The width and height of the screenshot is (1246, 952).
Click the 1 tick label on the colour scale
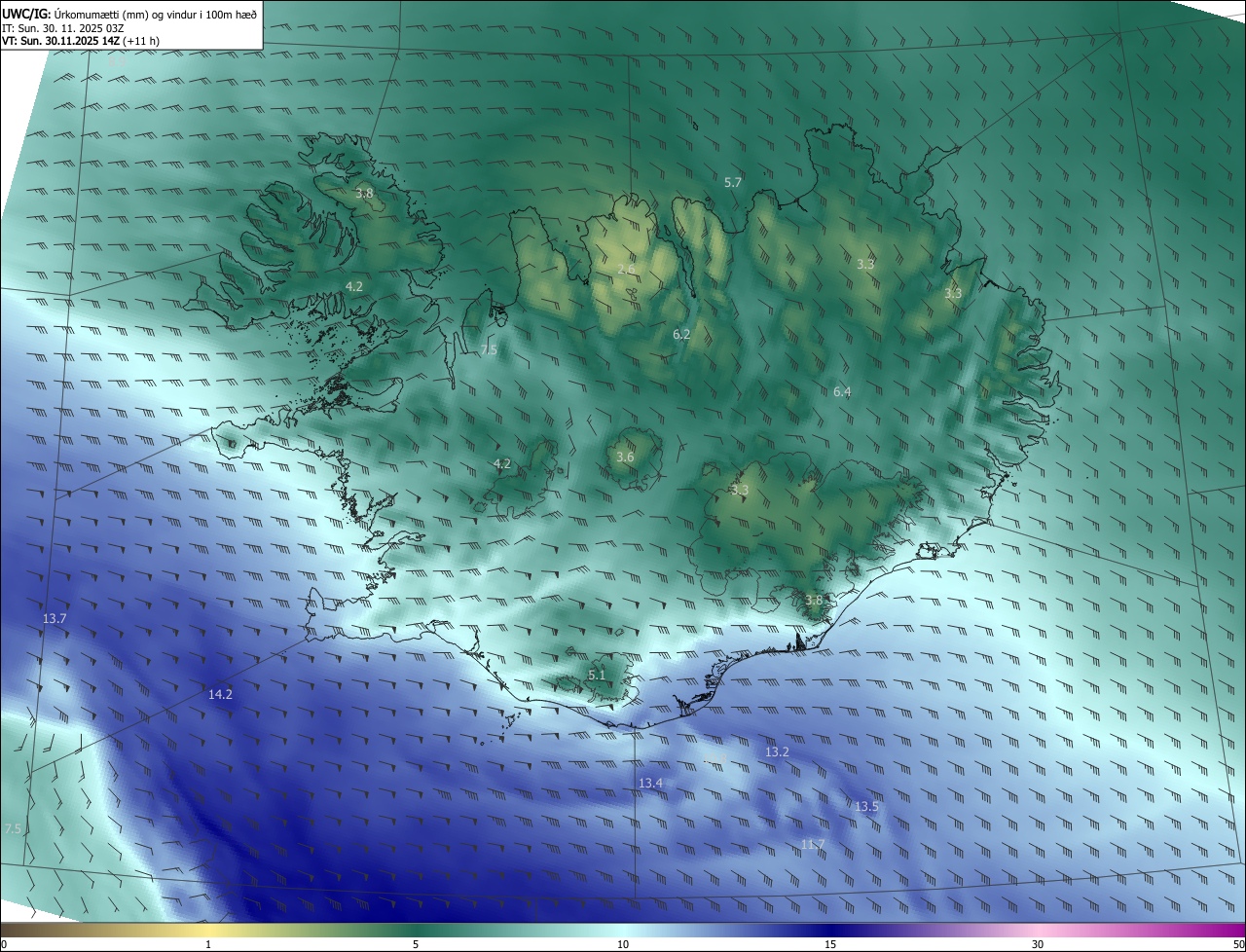coord(208,944)
